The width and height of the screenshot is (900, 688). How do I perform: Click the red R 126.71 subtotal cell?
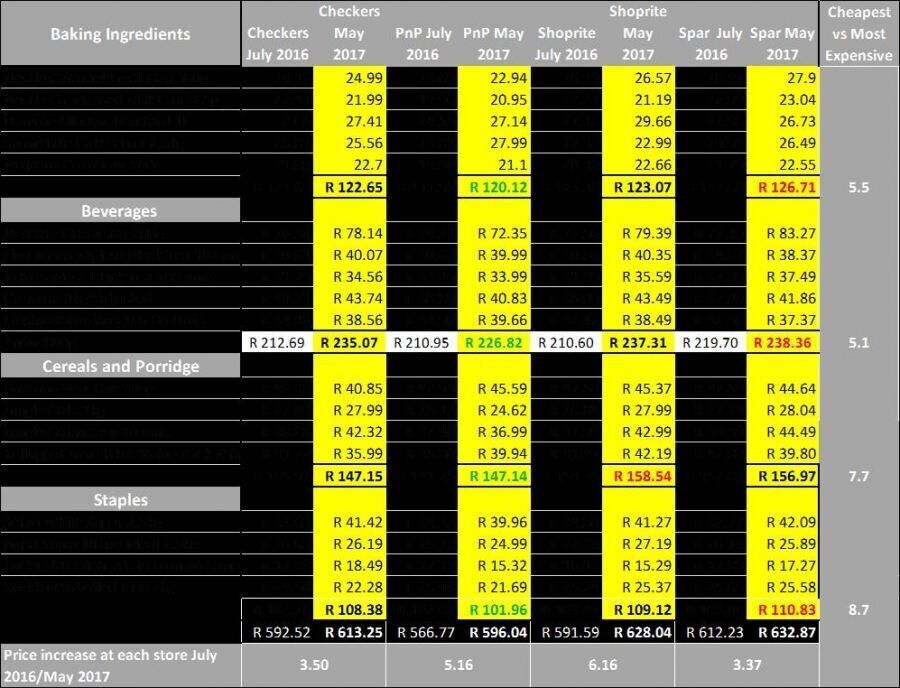click(x=782, y=187)
